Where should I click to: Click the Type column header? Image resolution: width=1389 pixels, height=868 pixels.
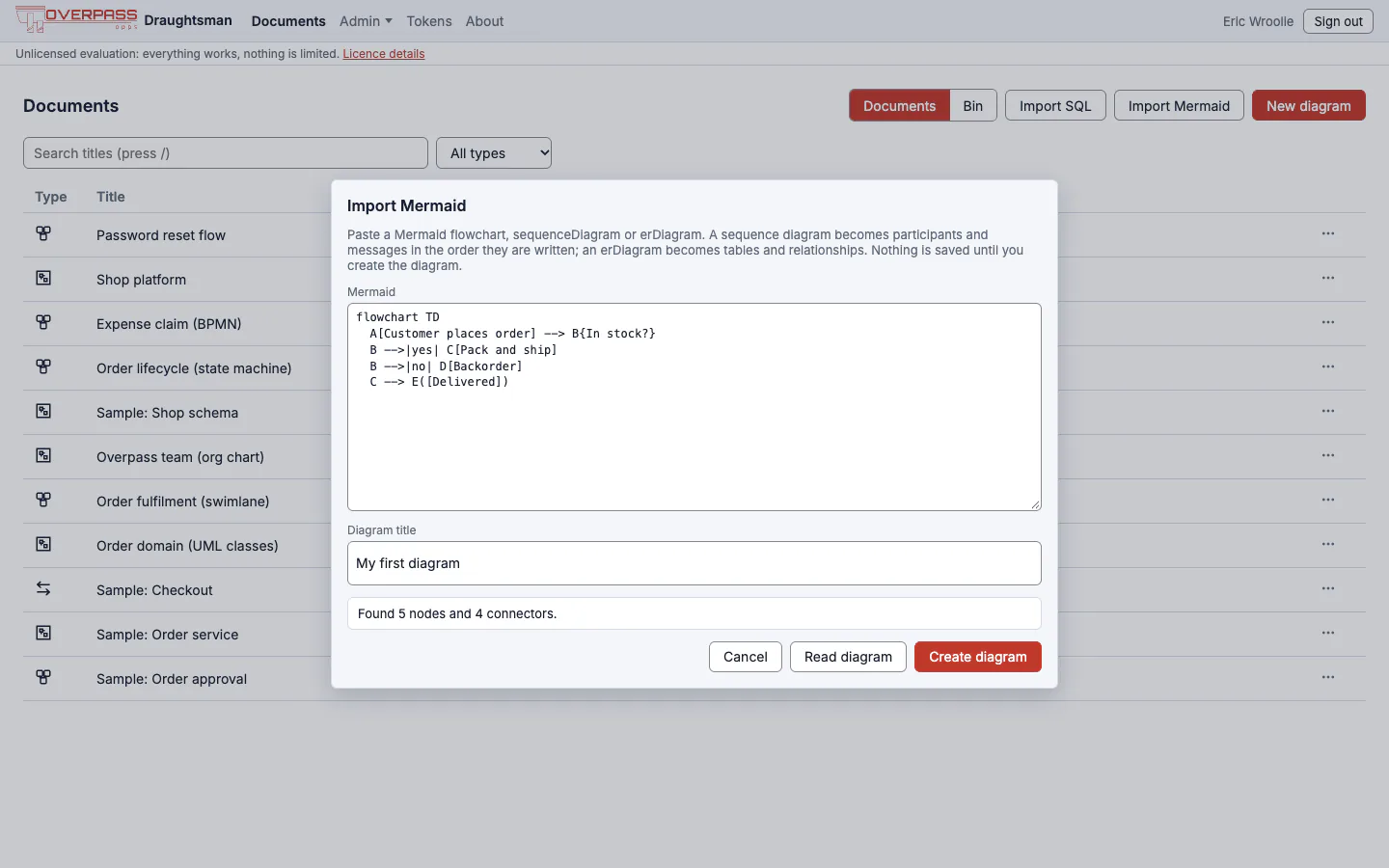coord(51,197)
